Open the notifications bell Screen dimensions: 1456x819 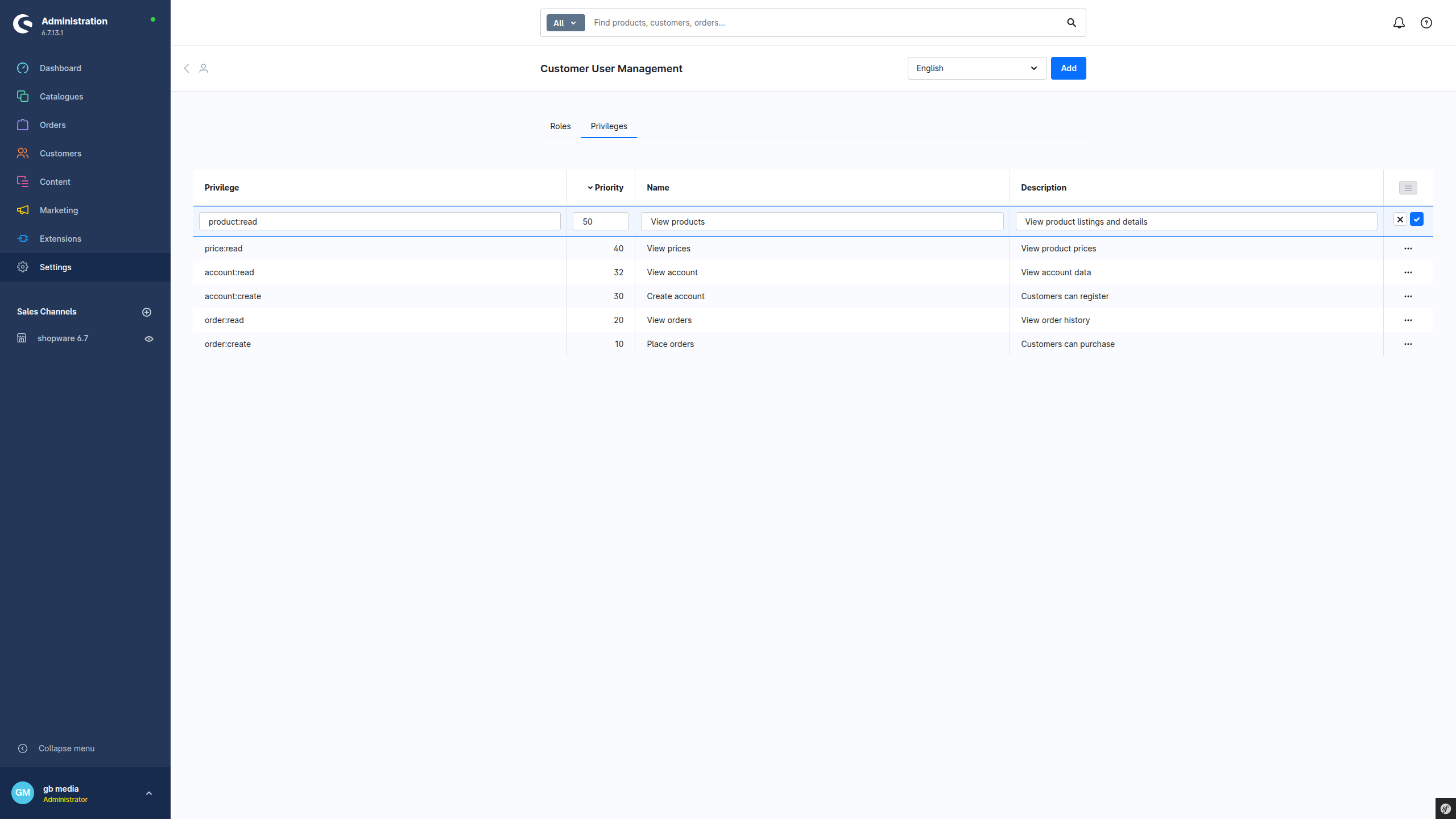coord(1399,23)
